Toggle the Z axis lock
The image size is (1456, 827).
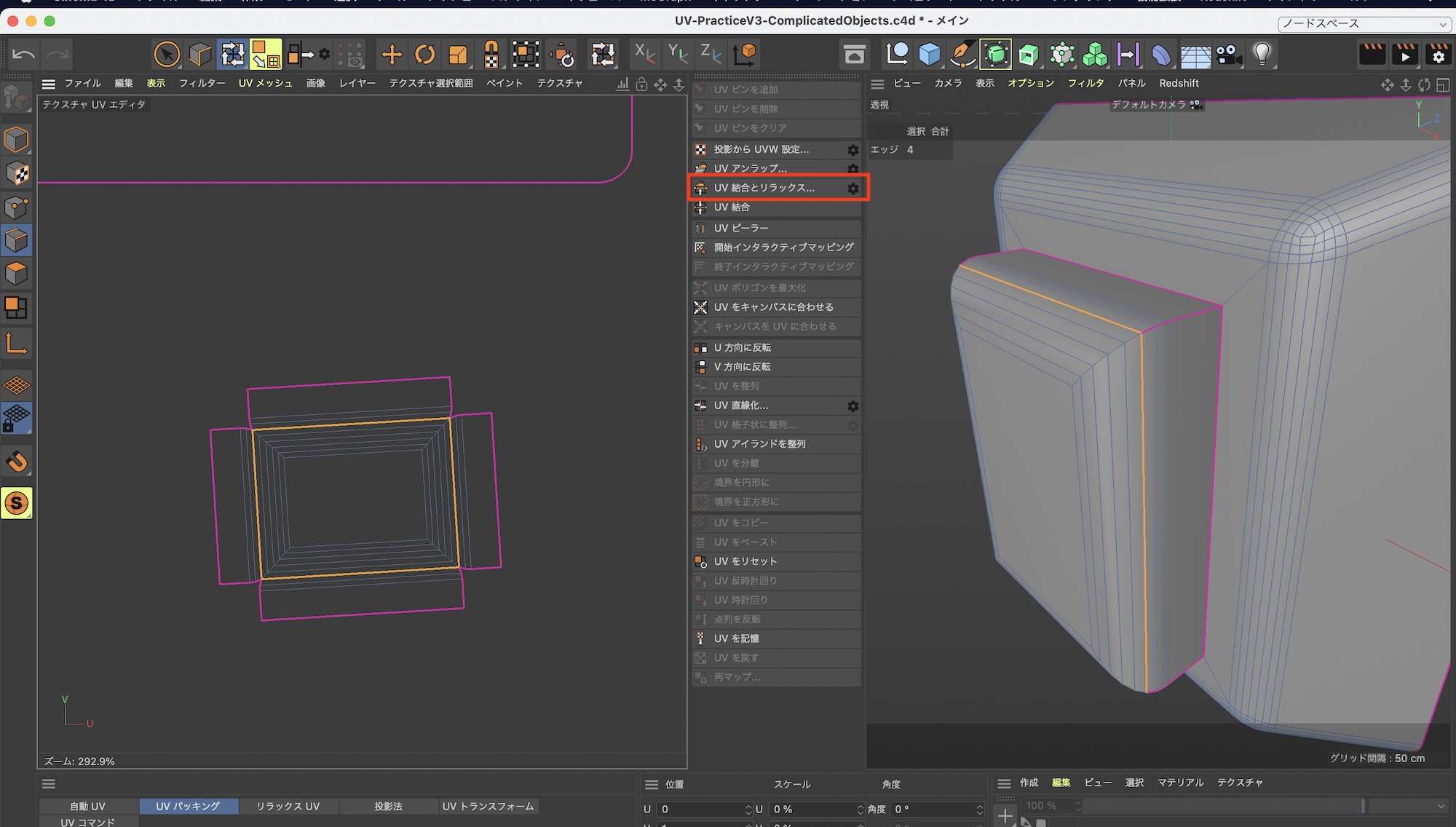pyautogui.click(x=711, y=54)
